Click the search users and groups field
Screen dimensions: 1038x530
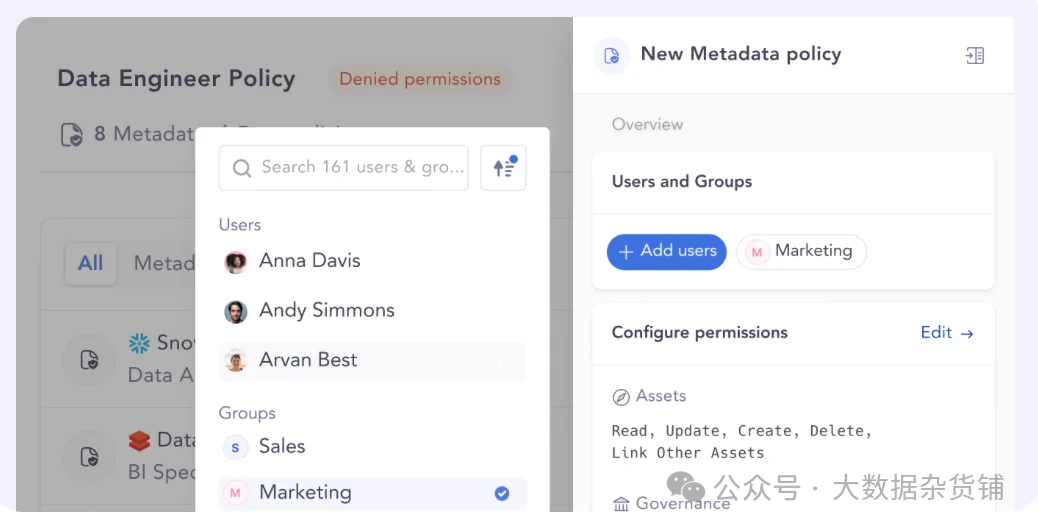[345, 168]
